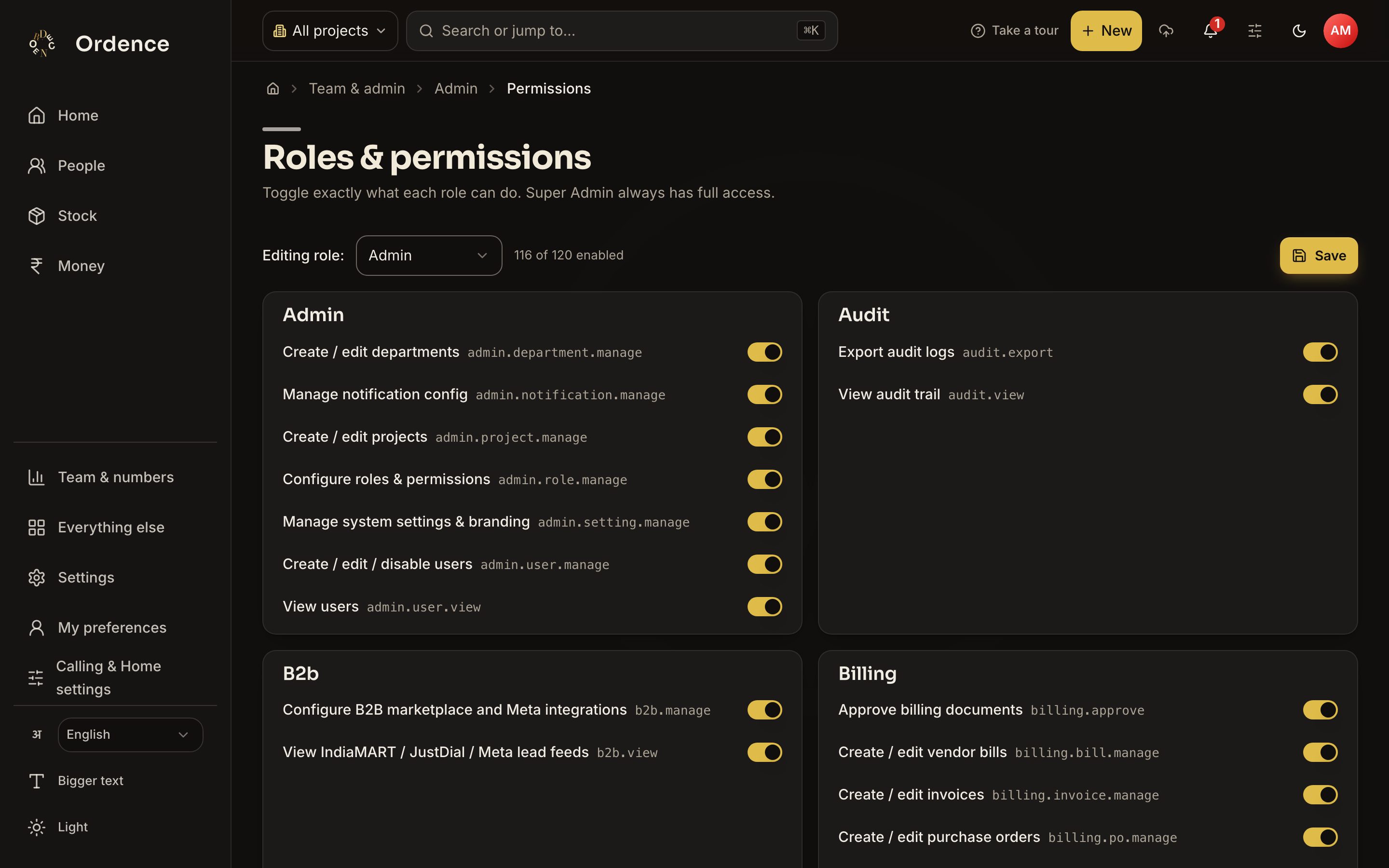The image size is (1389, 868).
Task: Open the notifications bell
Action: click(1211, 30)
